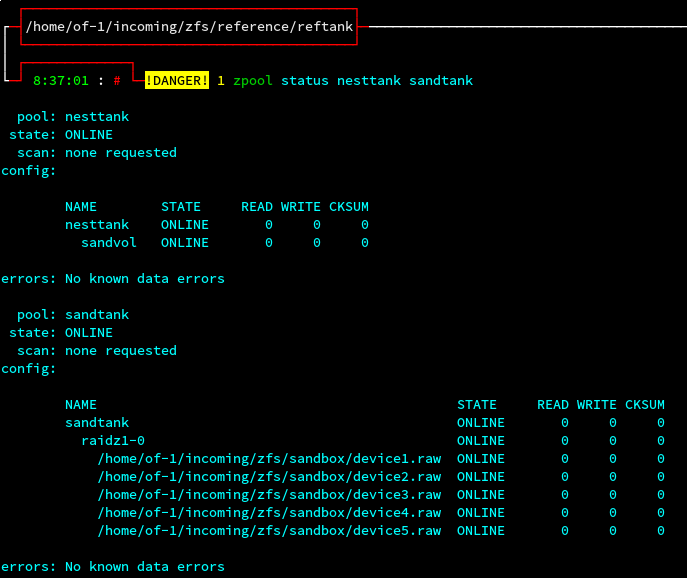Click sandtank argument in the command line
The image size is (687, 578).
441,81
